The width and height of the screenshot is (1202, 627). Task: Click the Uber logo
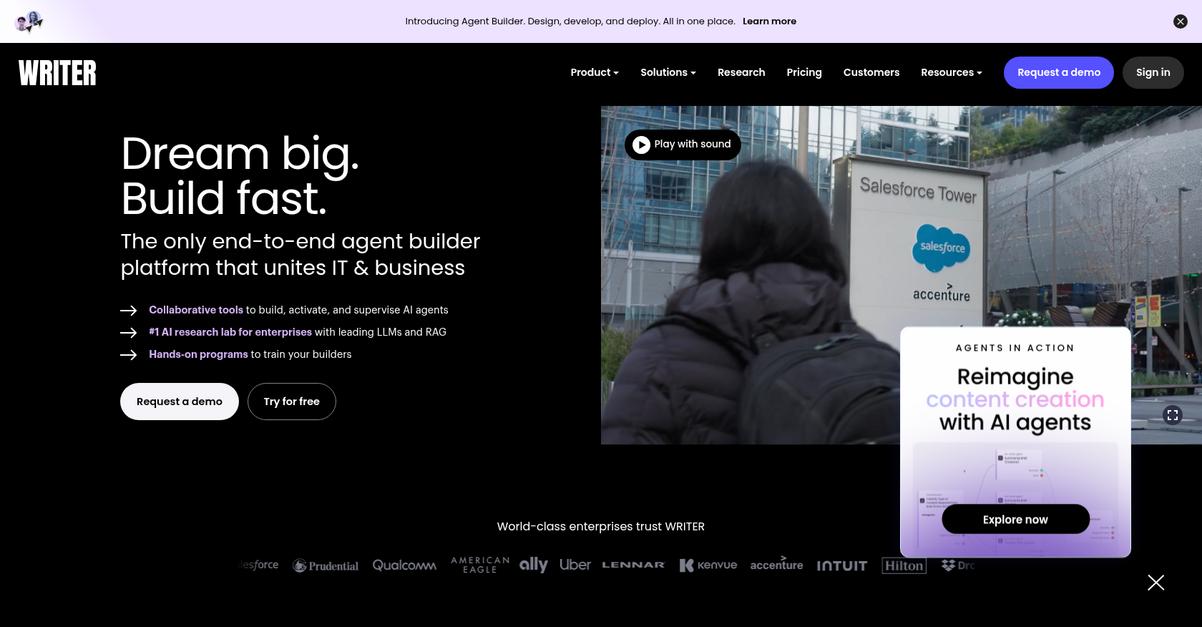(x=575, y=564)
